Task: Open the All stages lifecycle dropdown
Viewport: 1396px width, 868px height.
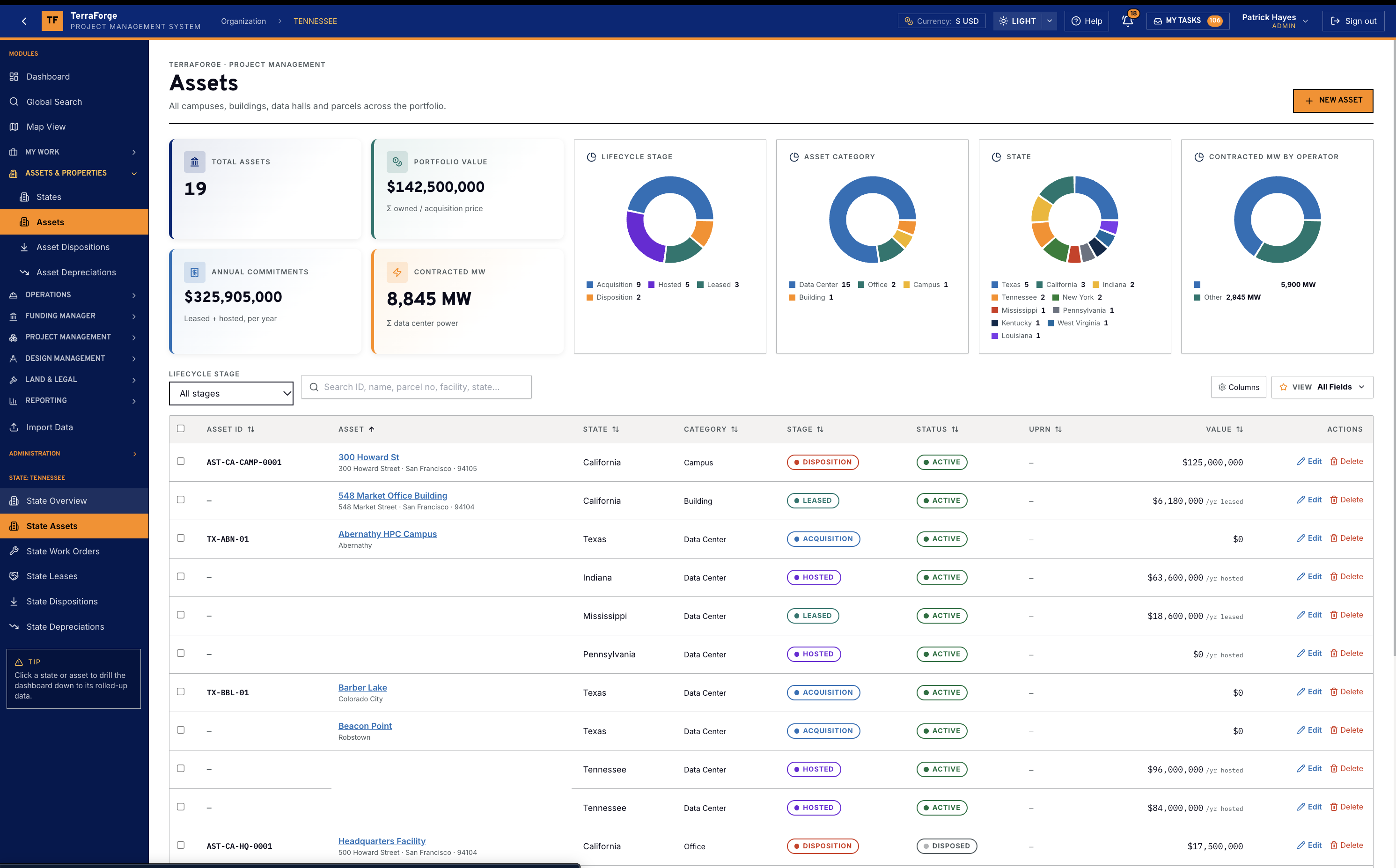Action: coord(231,393)
